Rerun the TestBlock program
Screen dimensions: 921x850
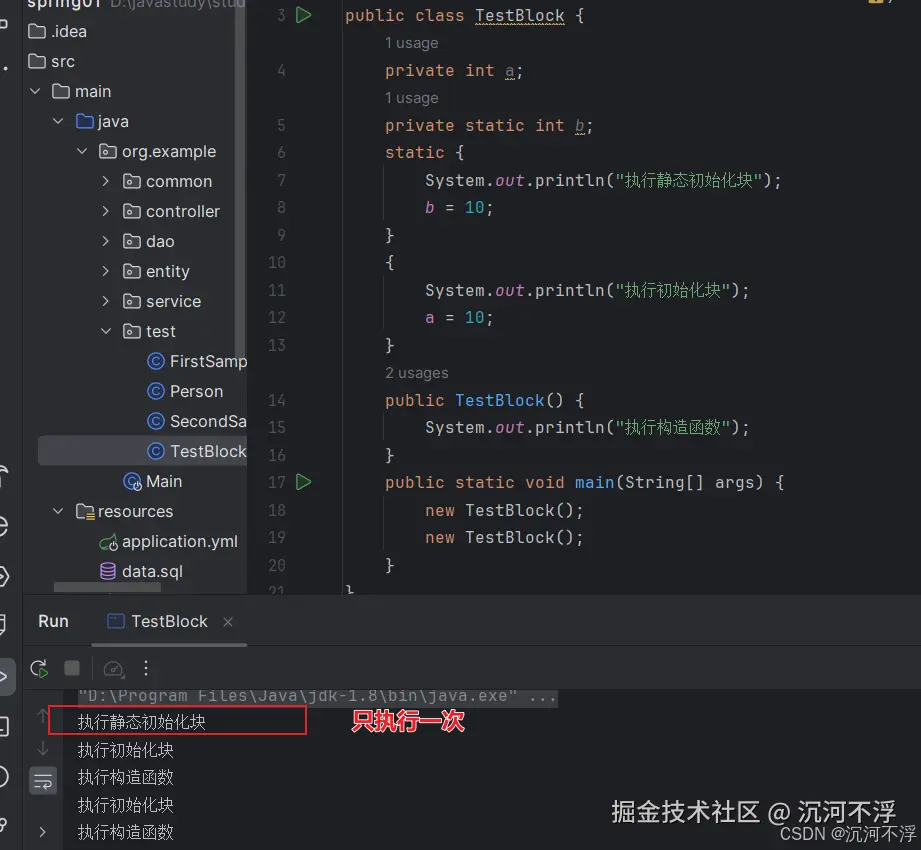(38, 668)
